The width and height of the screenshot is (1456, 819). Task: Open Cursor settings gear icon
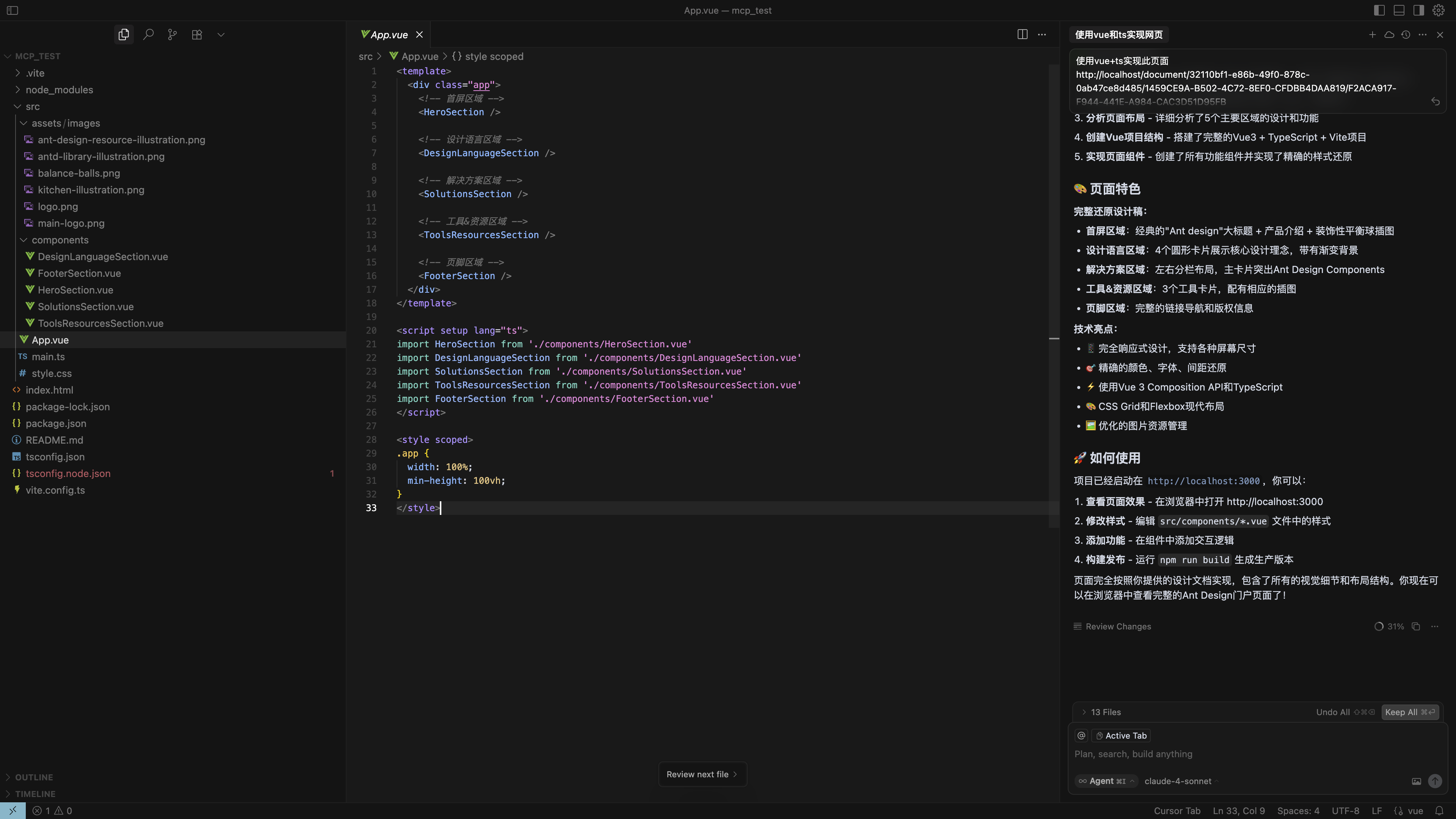click(1439, 10)
